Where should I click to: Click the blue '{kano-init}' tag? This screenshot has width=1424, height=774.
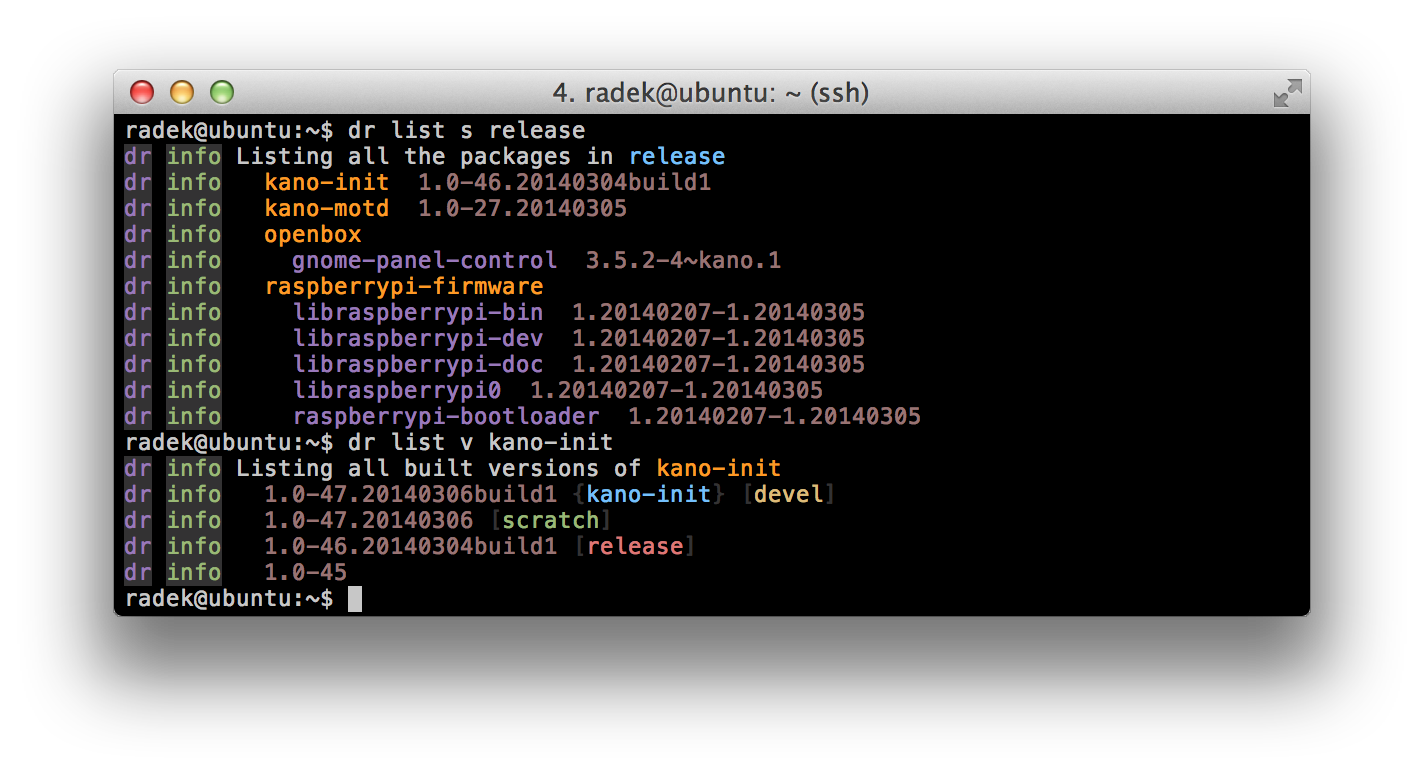pyautogui.click(x=649, y=494)
